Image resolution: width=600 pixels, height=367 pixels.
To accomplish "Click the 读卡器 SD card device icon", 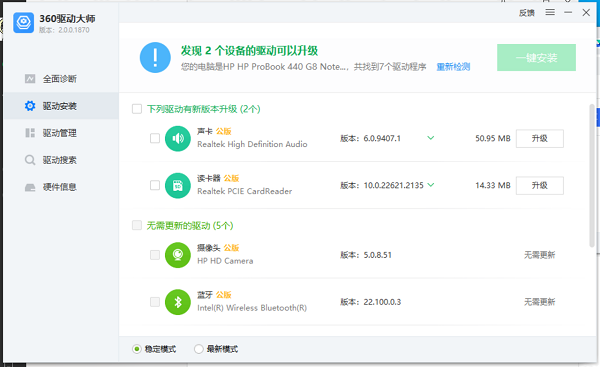I will (x=178, y=186).
